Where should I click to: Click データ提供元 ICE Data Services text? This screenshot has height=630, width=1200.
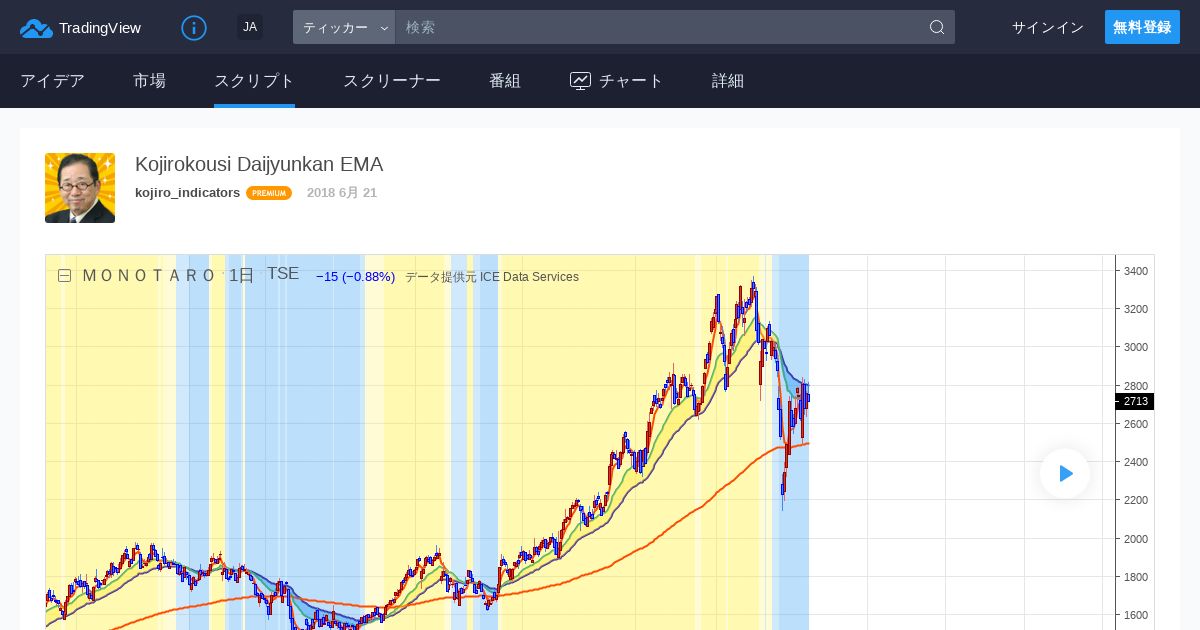tap(491, 277)
